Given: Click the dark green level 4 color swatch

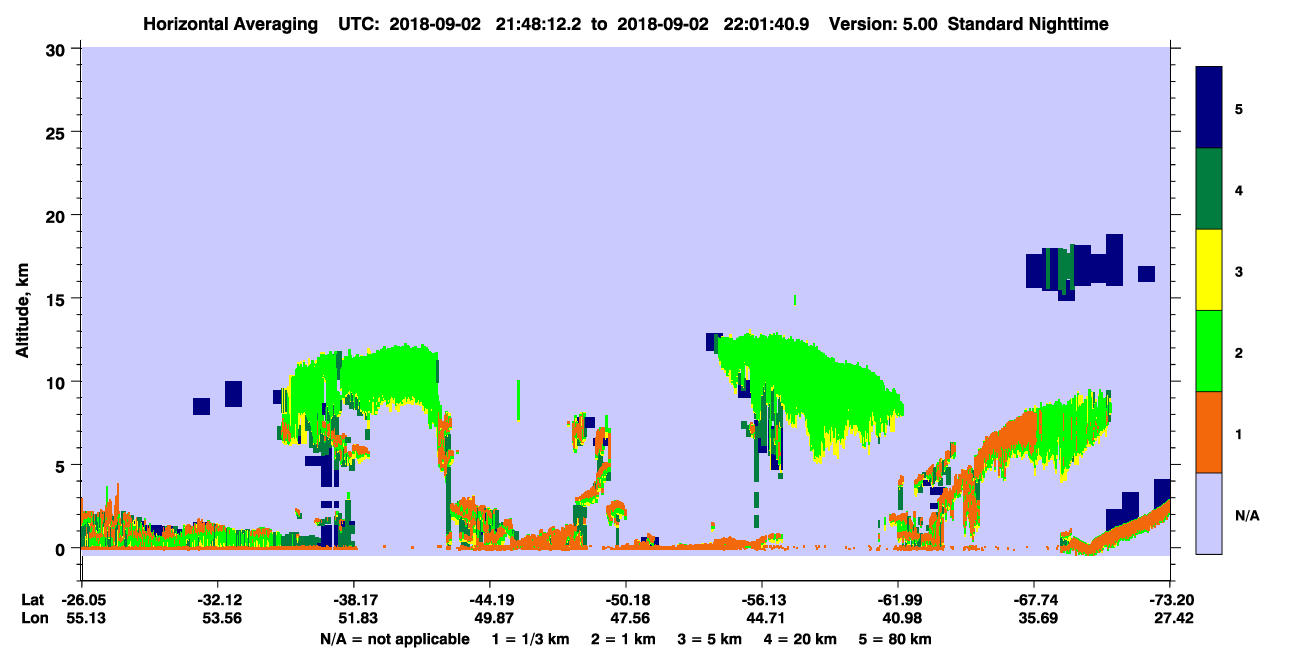Looking at the screenshot, I should pos(1209,189).
